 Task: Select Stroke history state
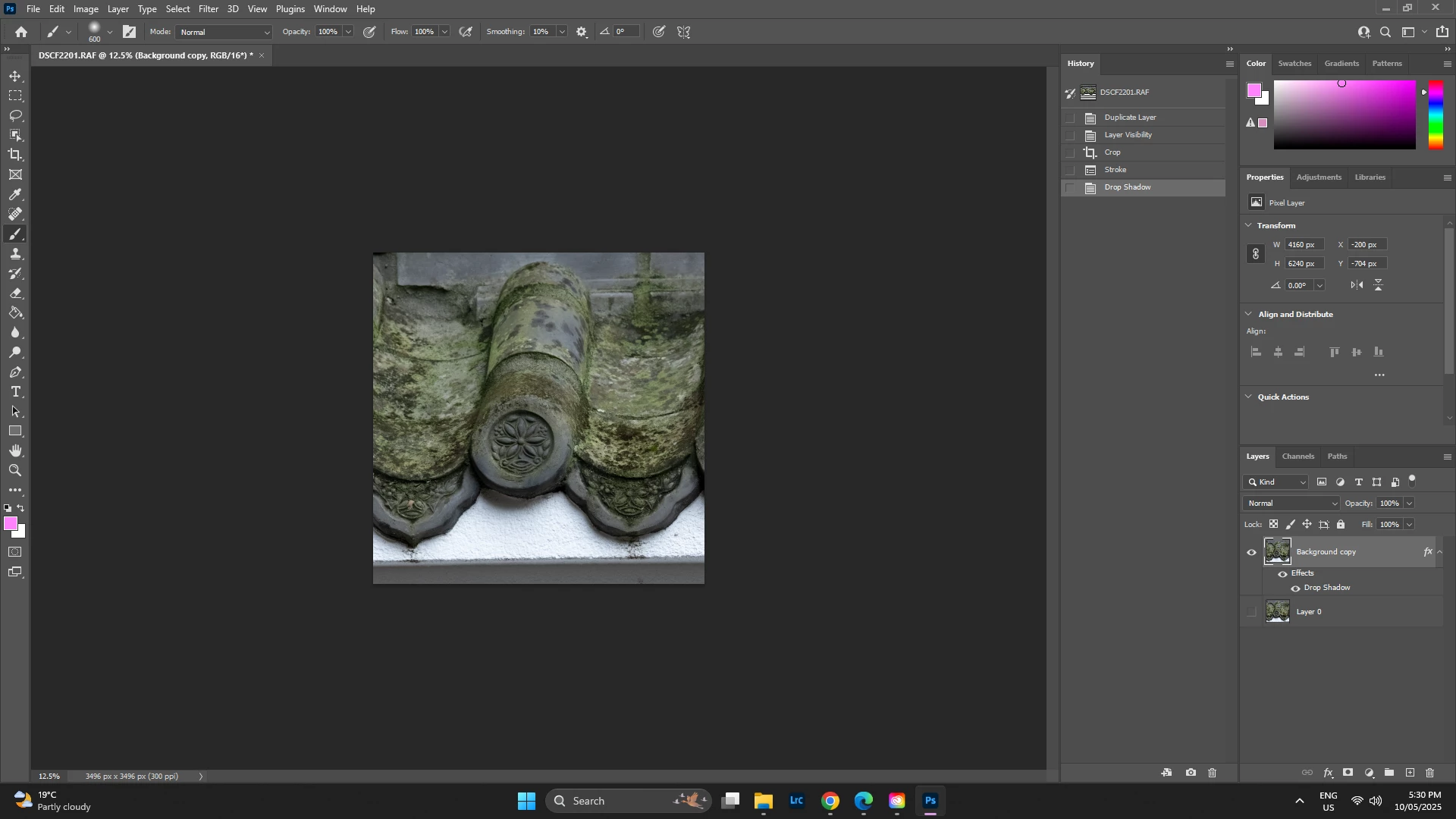tap(1116, 170)
